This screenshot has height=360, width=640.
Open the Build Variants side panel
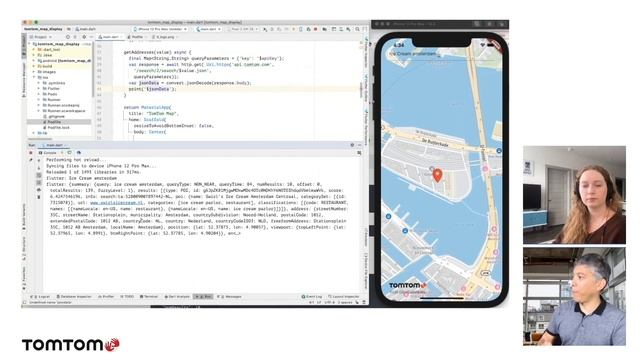pyautogui.click(x=24, y=216)
